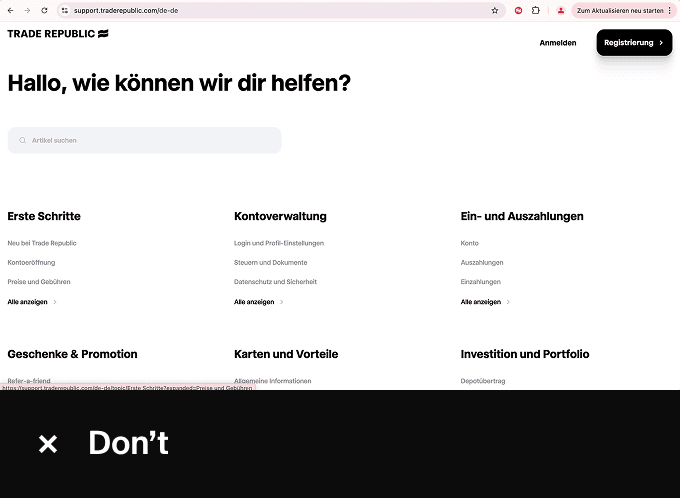Screen dimensions: 680x498
Task: Bookmark this page with the star icon
Action: click(495, 10)
